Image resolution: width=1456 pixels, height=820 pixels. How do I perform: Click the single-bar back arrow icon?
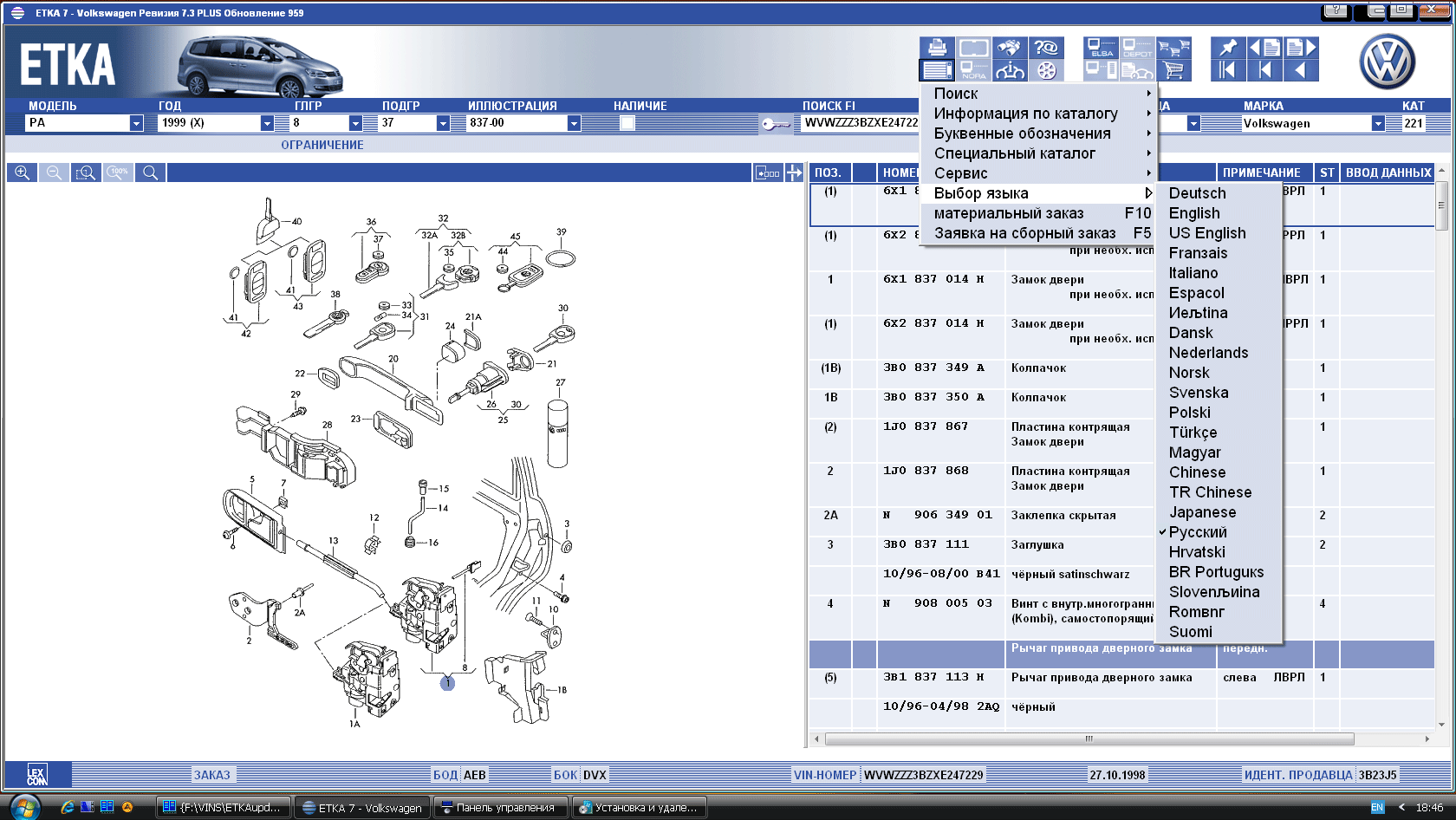(1265, 70)
